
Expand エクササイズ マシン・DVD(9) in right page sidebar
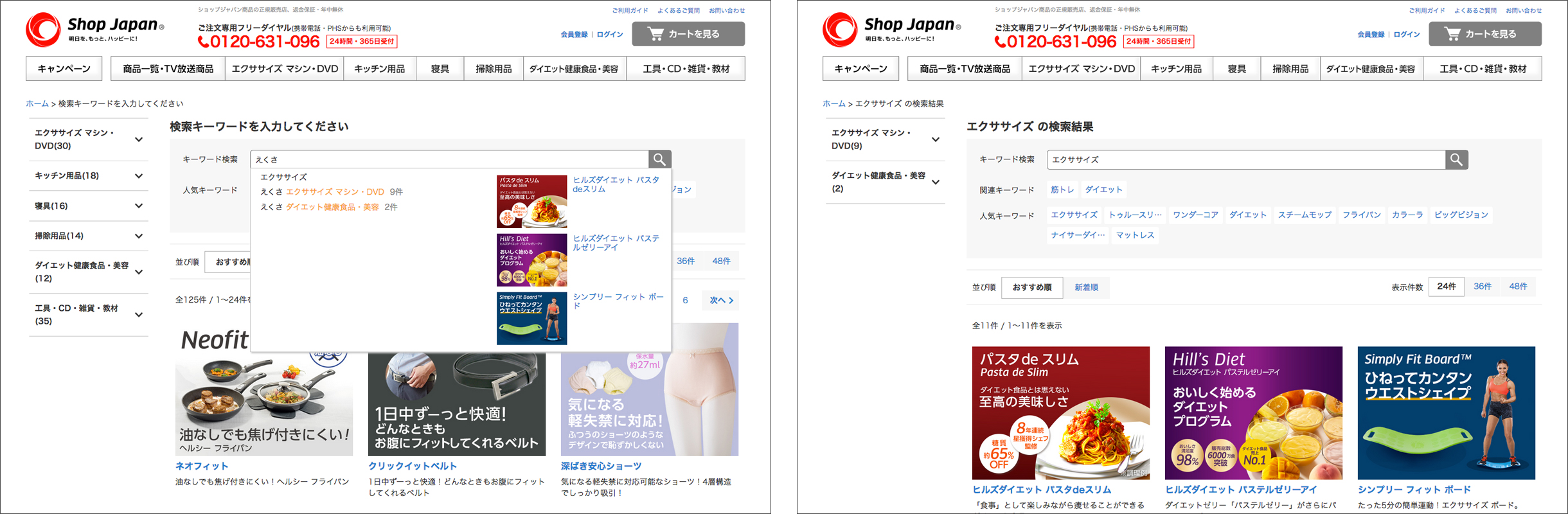click(886, 139)
